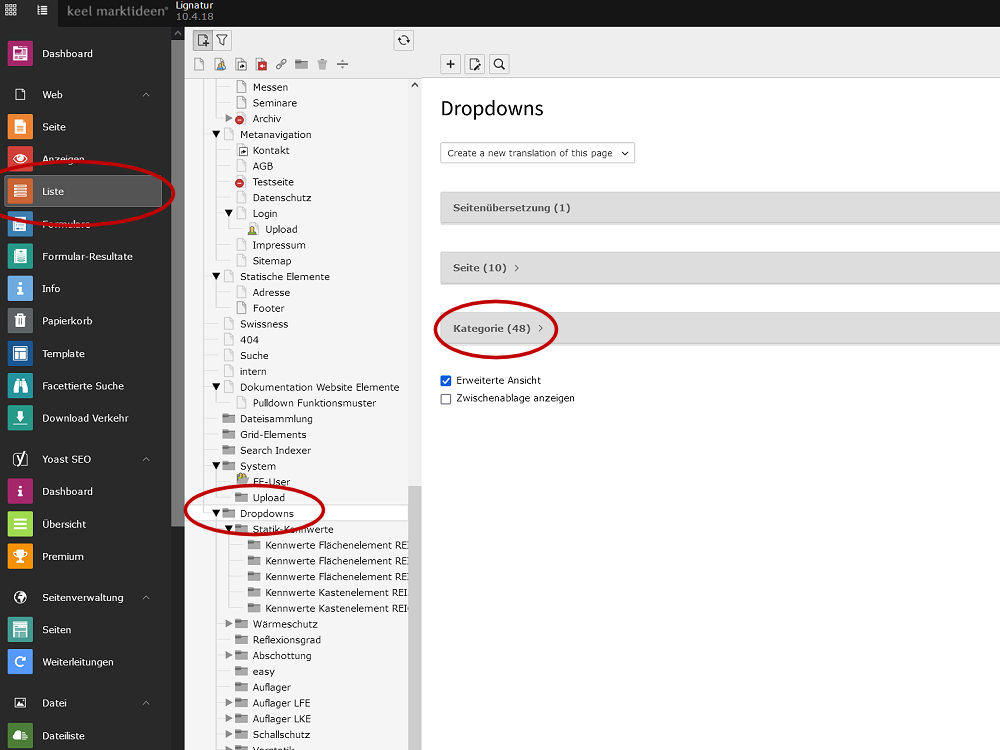Screen dimensions: 1000x750
Task: Expand the Archiv tree node
Action: pos(228,119)
